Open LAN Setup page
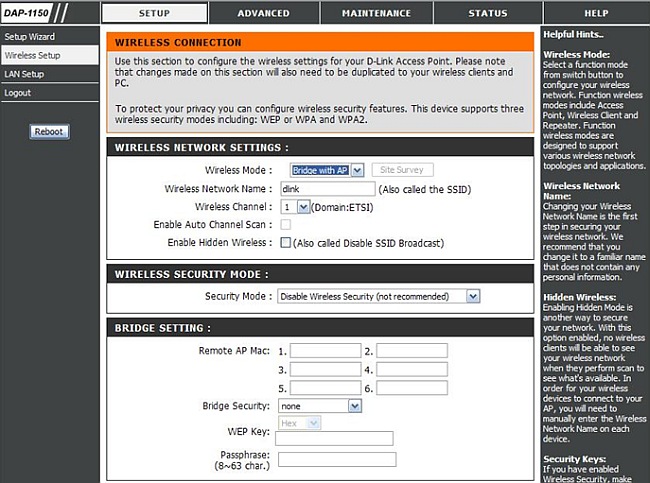Image resolution: width=650 pixels, height=483 pixels. pos(24,74)
